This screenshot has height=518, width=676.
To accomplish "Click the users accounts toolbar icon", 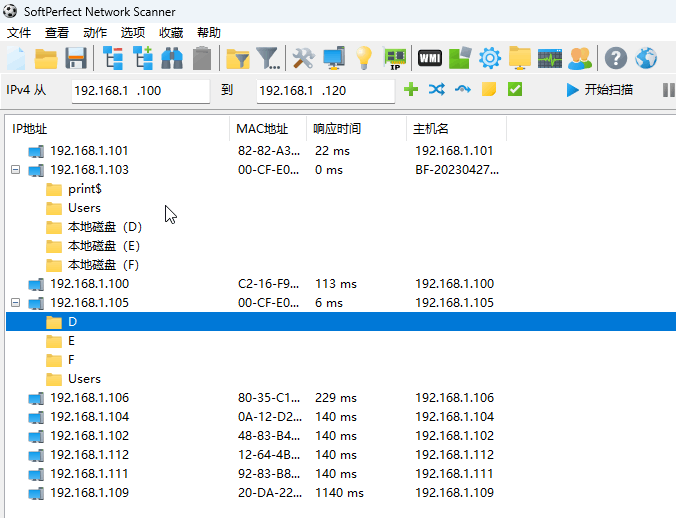I will click(x=580, y=58).
